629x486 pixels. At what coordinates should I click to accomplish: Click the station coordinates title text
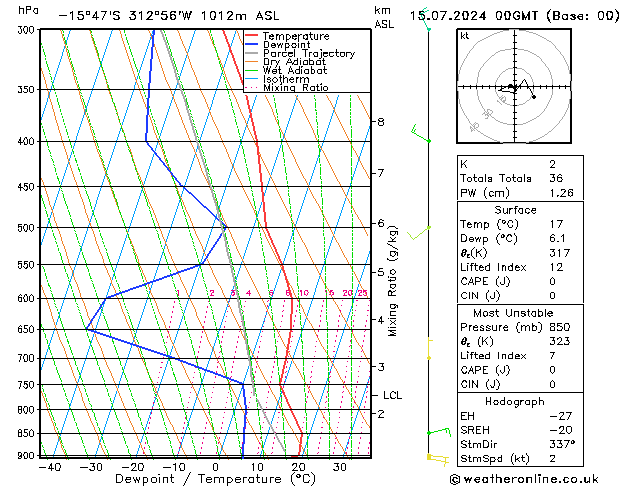(x=168, y=16)
